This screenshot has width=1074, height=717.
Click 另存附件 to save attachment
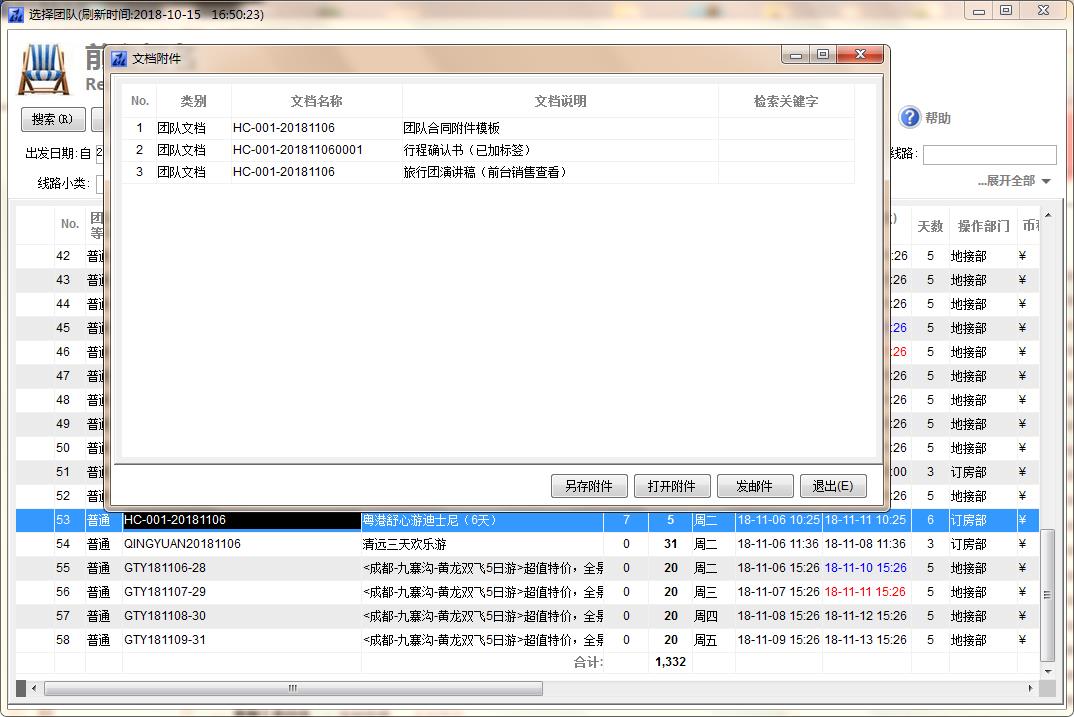pos(589,486)
